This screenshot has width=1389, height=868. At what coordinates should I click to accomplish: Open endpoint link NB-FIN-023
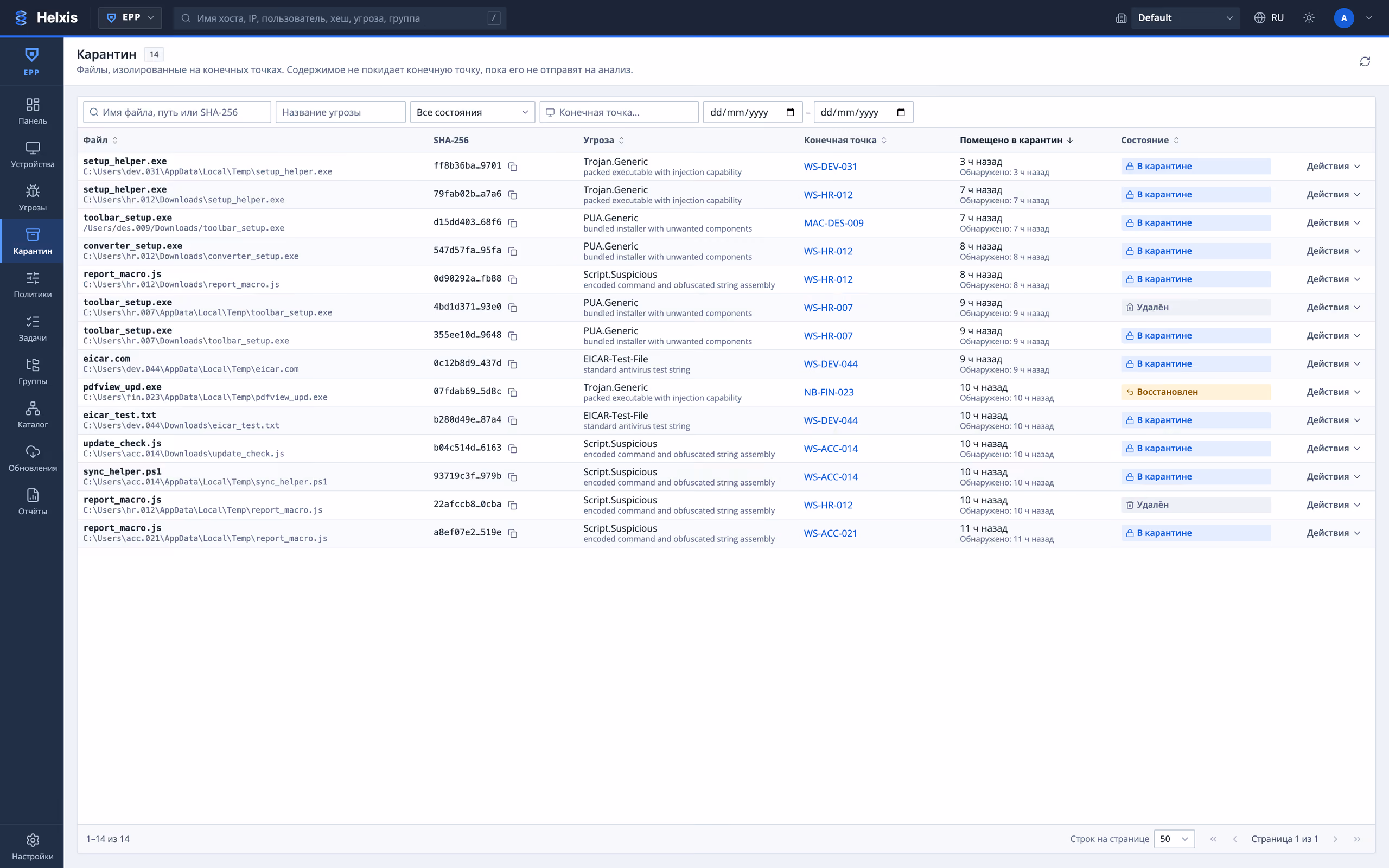828,392
